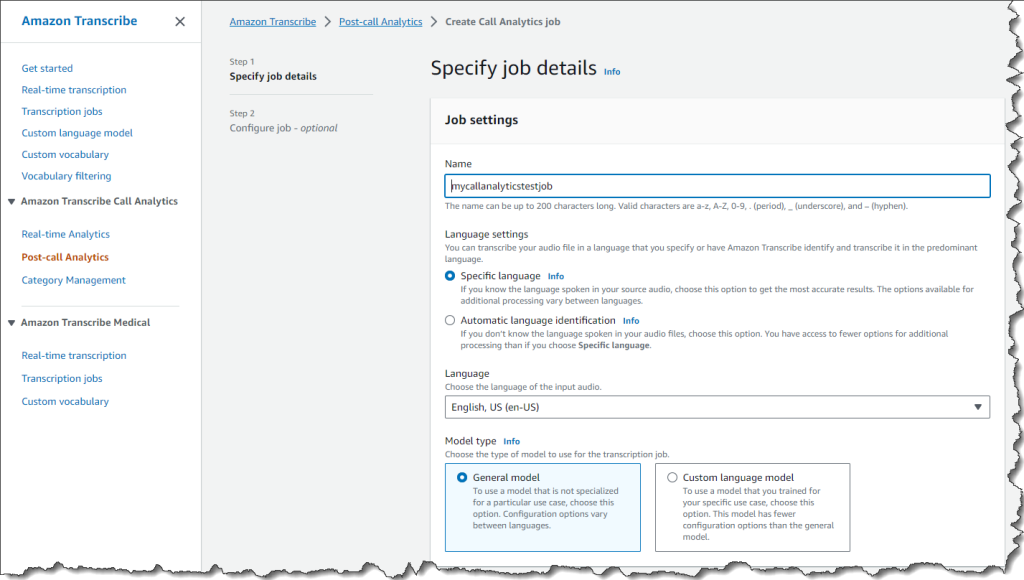
Task: Close the Amazon Transcribe side navigation
Action: point(180,22)
